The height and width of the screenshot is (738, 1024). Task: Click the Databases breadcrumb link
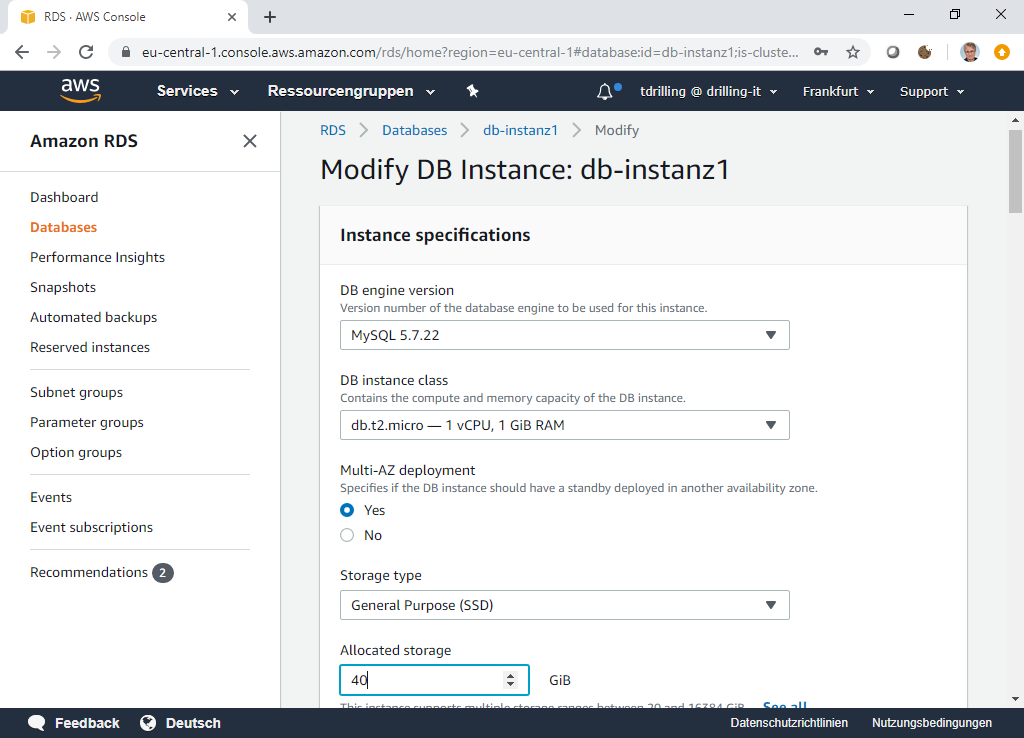coord(414,130)
